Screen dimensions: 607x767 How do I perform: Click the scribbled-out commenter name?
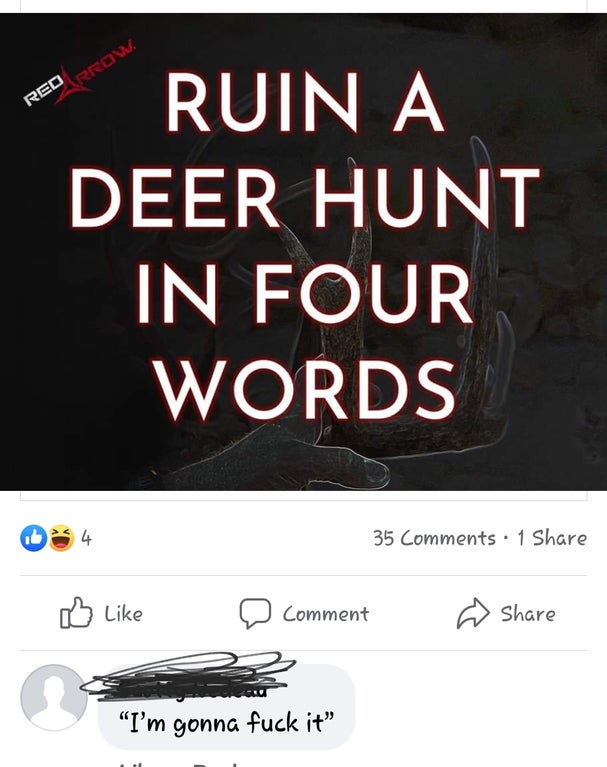pos(188,676)
